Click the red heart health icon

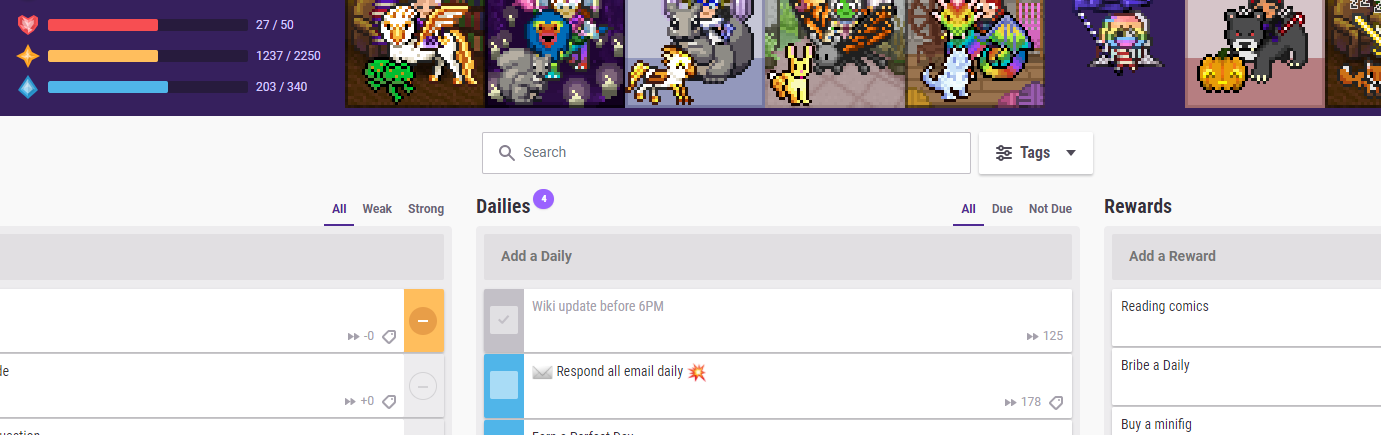point(28,25)
